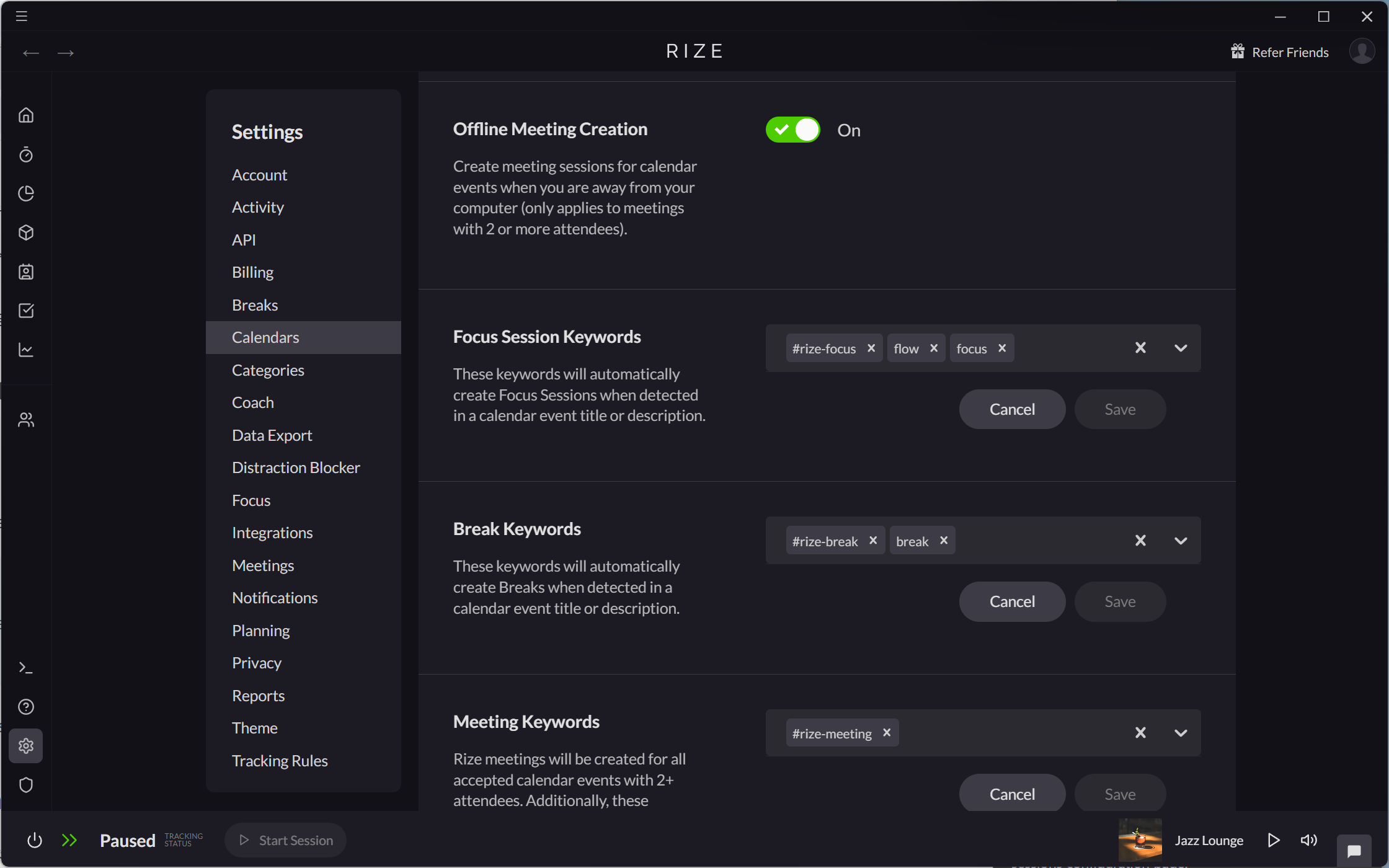Expand the Break Keywords dropdown chevron
Viewport: 1389px width, 868px height.
tap(1181, 540)
